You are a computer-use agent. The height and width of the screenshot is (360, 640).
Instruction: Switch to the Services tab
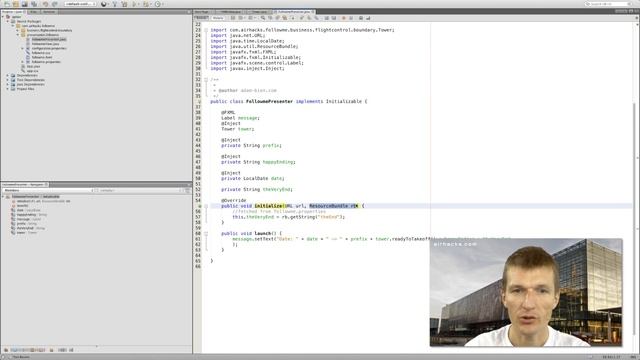pos(49,12)
